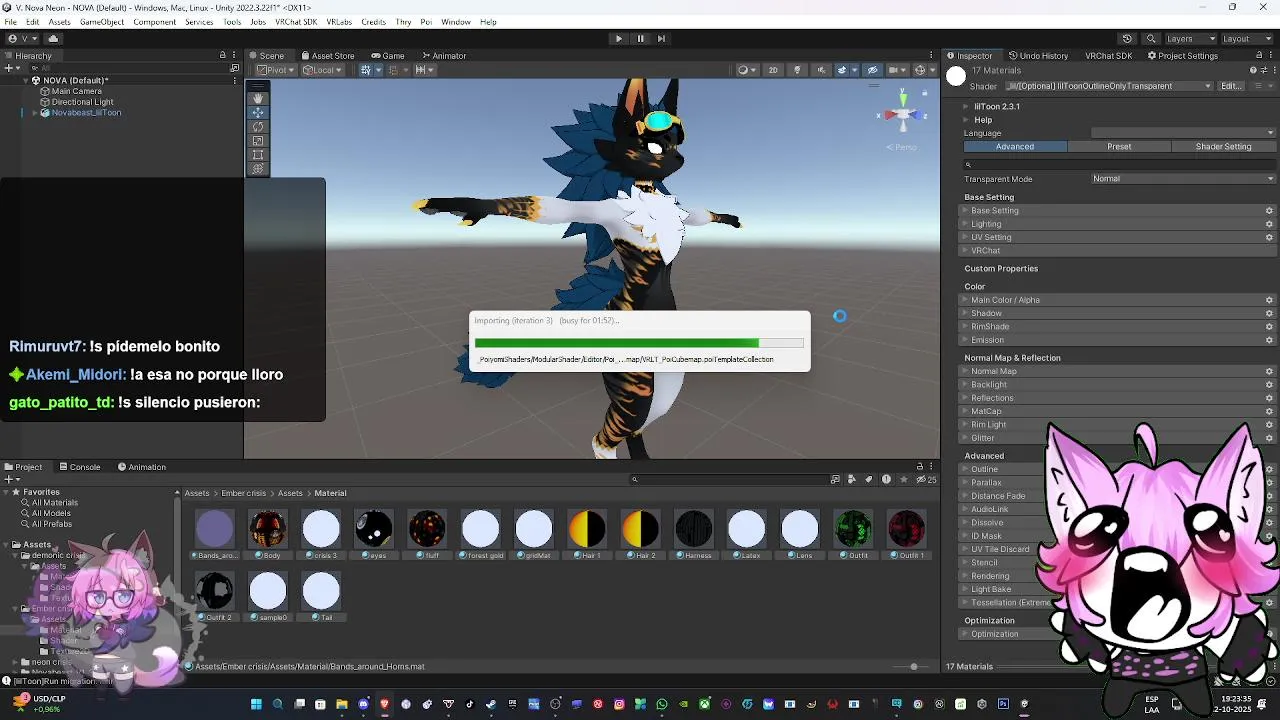Switch to the Animator tab

[x=444, y=56]
